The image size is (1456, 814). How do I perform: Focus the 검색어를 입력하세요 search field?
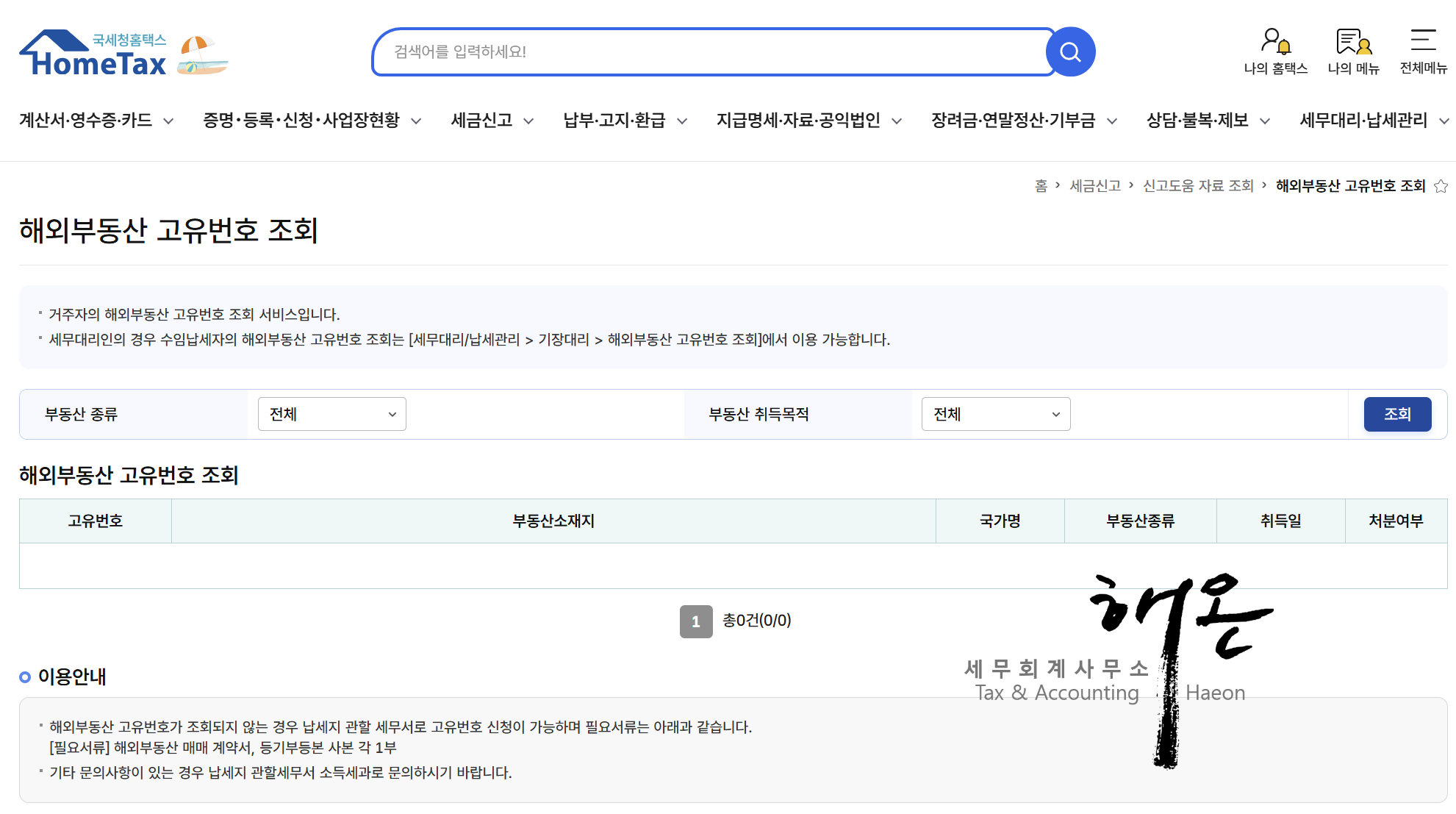click(710, 52)
